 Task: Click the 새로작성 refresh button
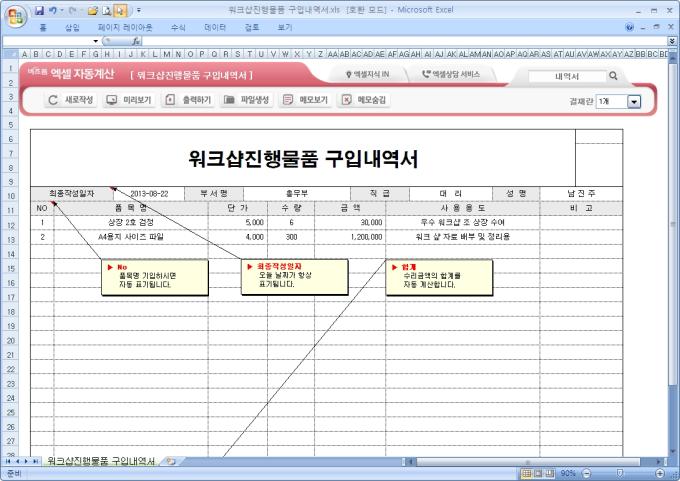click(x=71, y=100)
